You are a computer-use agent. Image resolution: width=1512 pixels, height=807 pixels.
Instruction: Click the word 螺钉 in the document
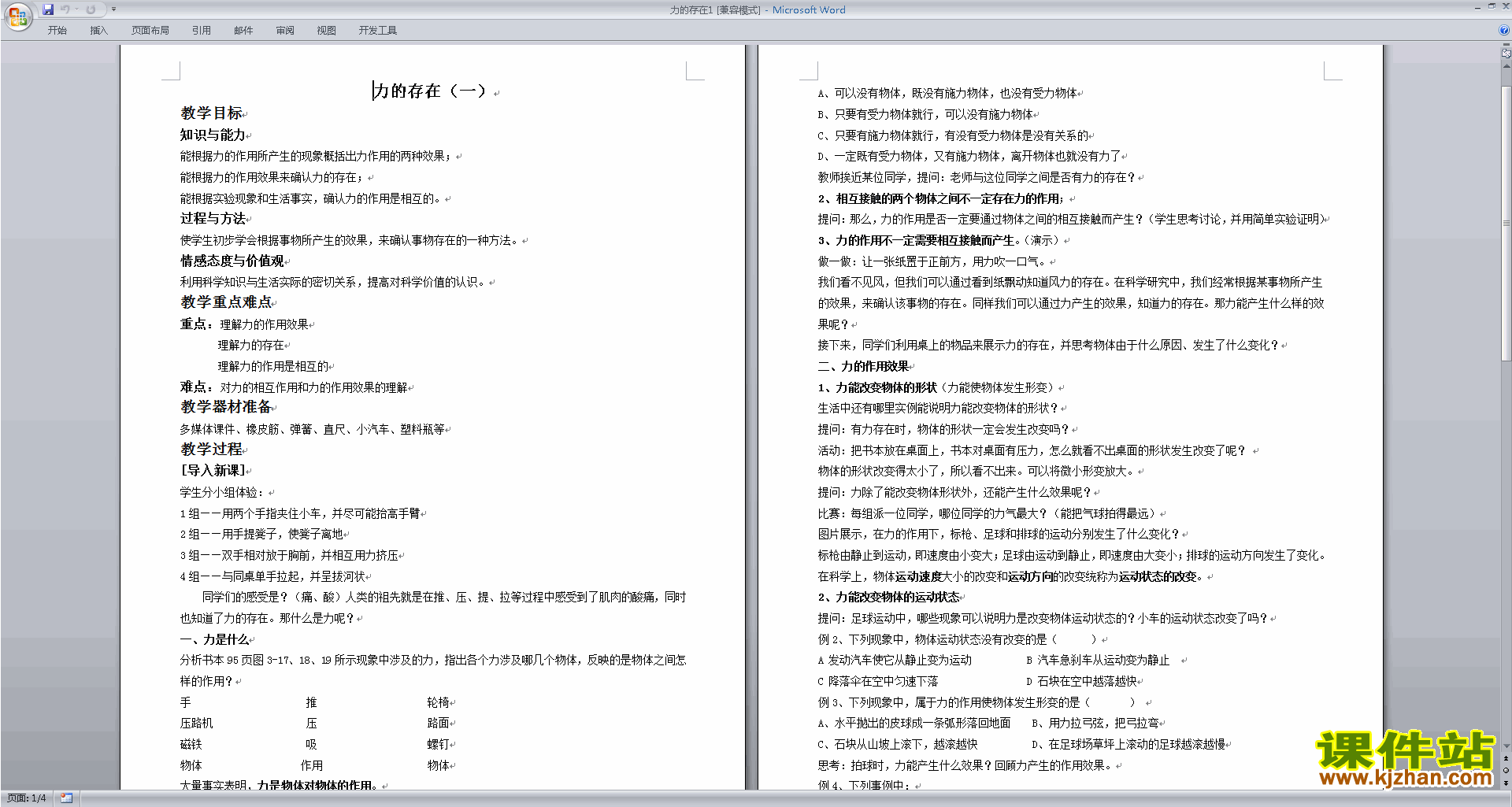pos(438,744)
